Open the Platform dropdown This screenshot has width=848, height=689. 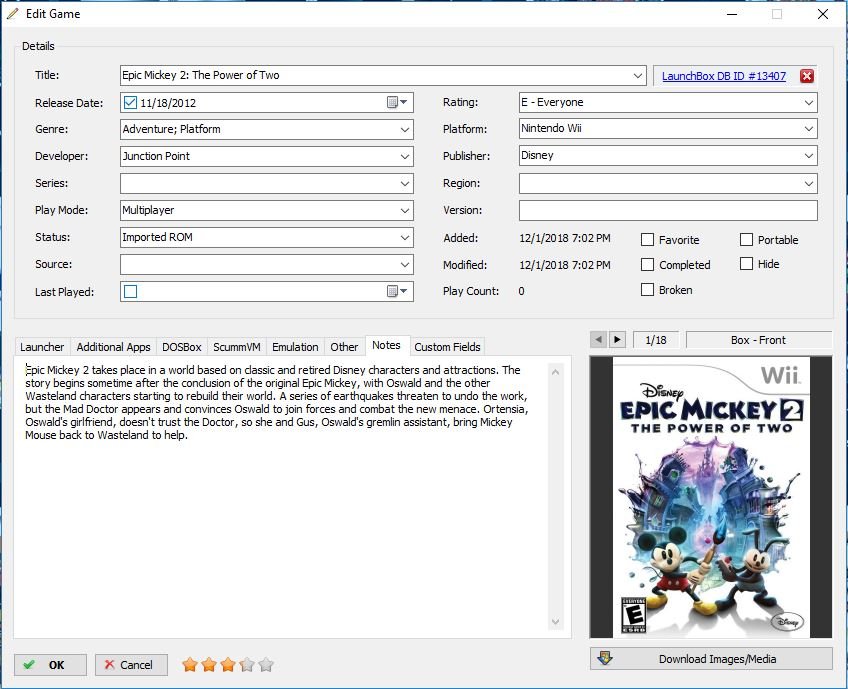click(x=809, y=129)
